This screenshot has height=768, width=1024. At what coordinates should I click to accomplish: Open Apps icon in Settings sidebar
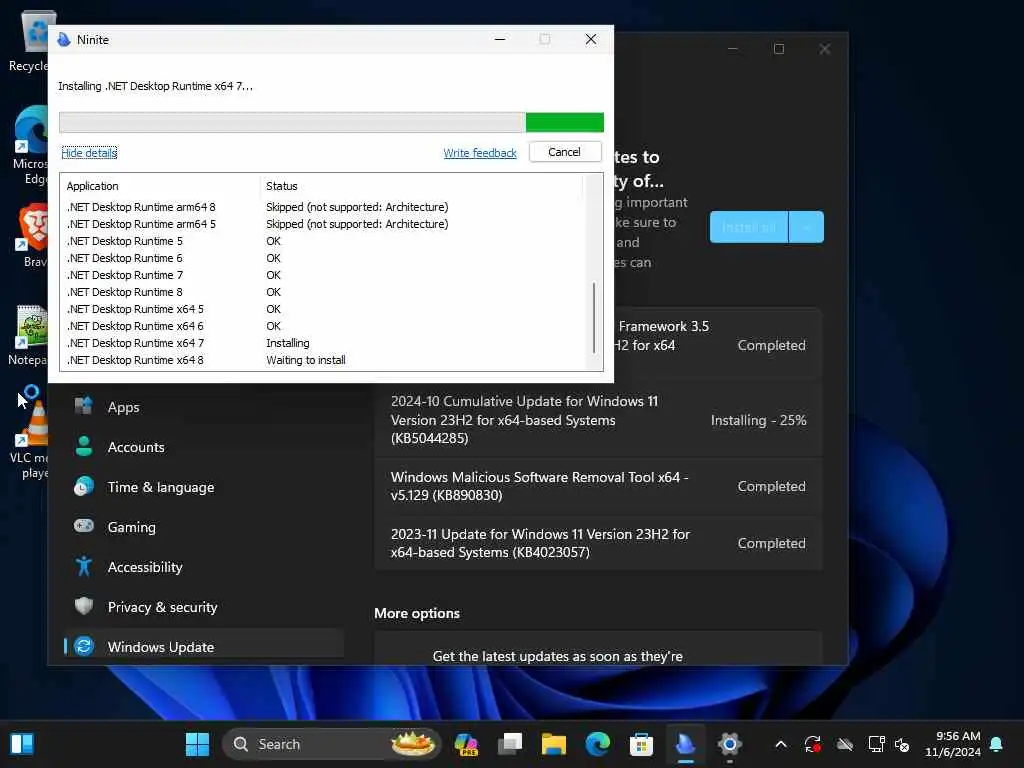(84, 406)
